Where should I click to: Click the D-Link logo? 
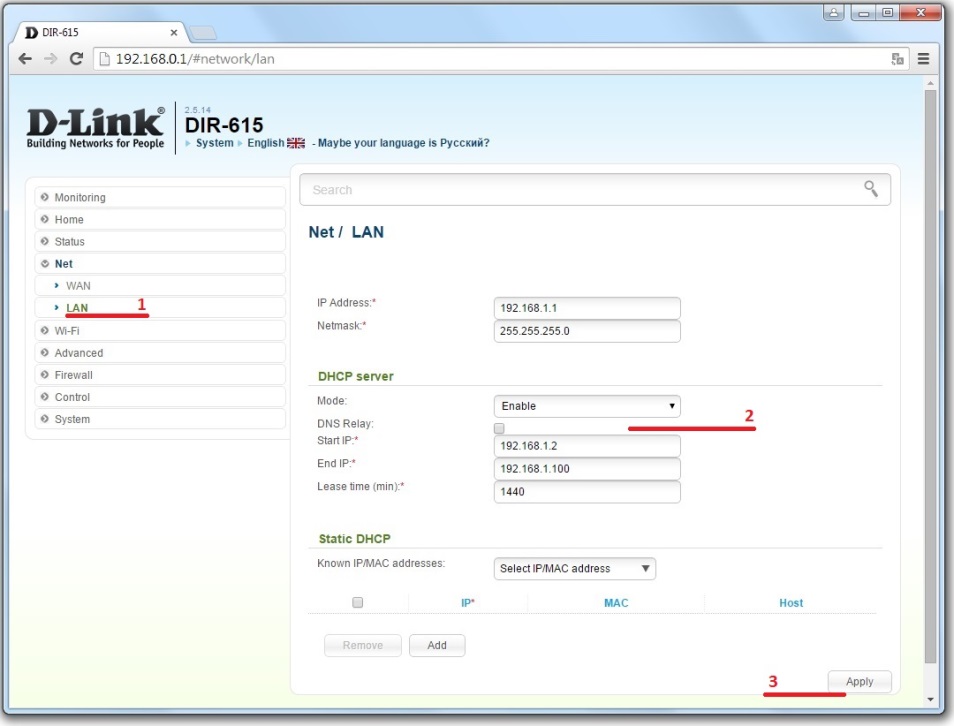[95, 128]
